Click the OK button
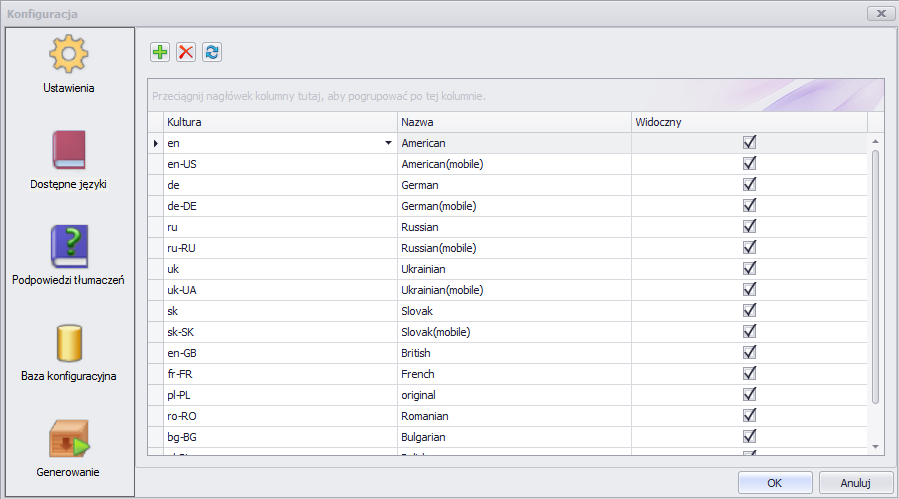 774,482
